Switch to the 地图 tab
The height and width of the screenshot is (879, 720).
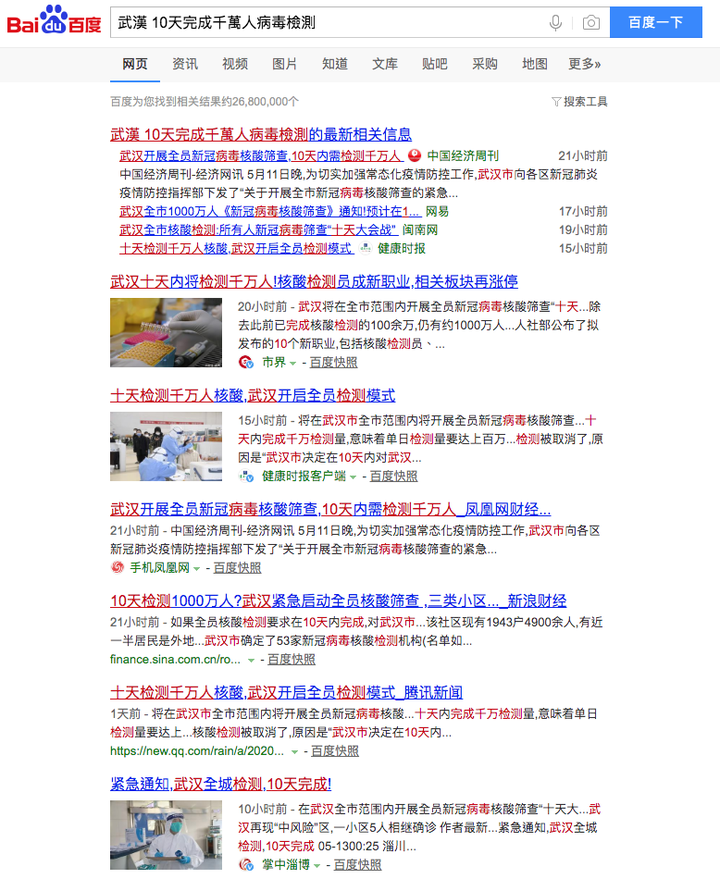tap(534, 64)
